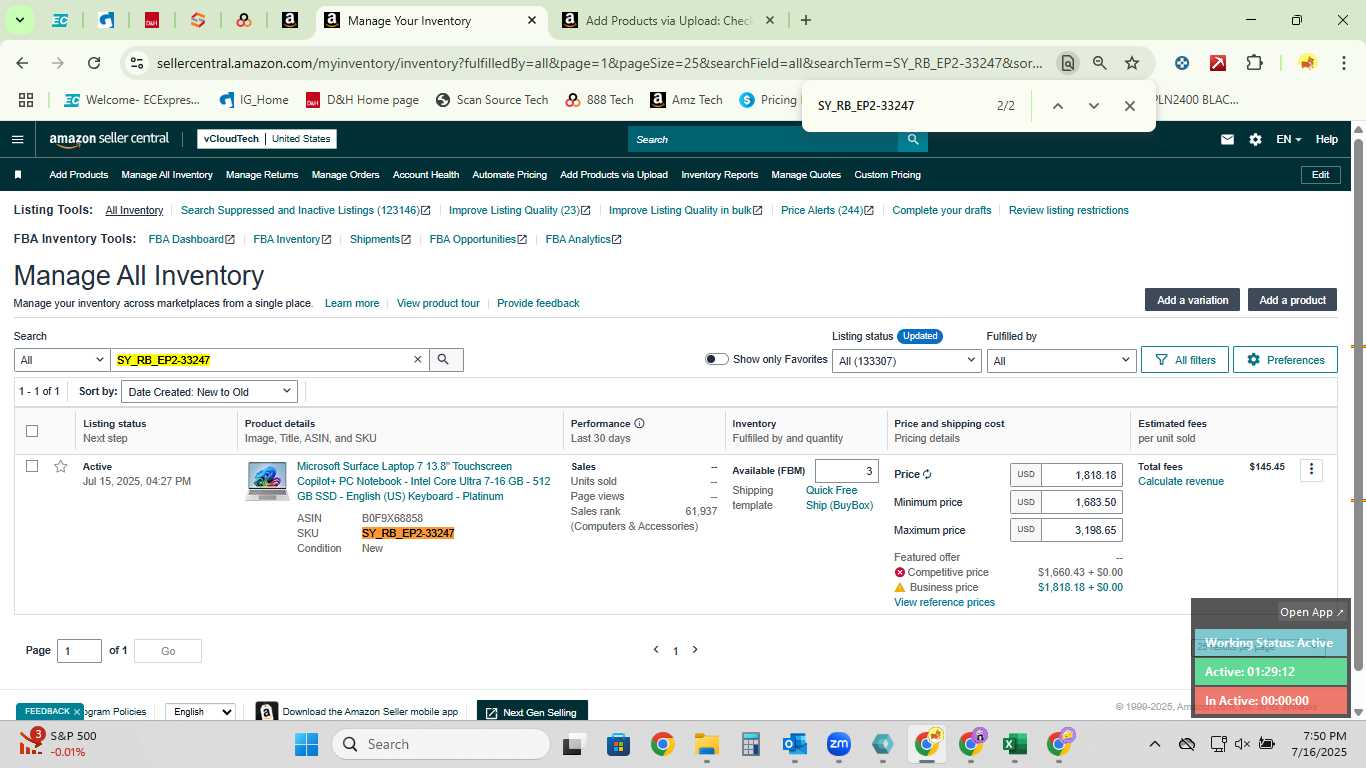Jump to previous find-in-page match
This screenshot has height=768, width=1366.
click(x=1057, y=106)
